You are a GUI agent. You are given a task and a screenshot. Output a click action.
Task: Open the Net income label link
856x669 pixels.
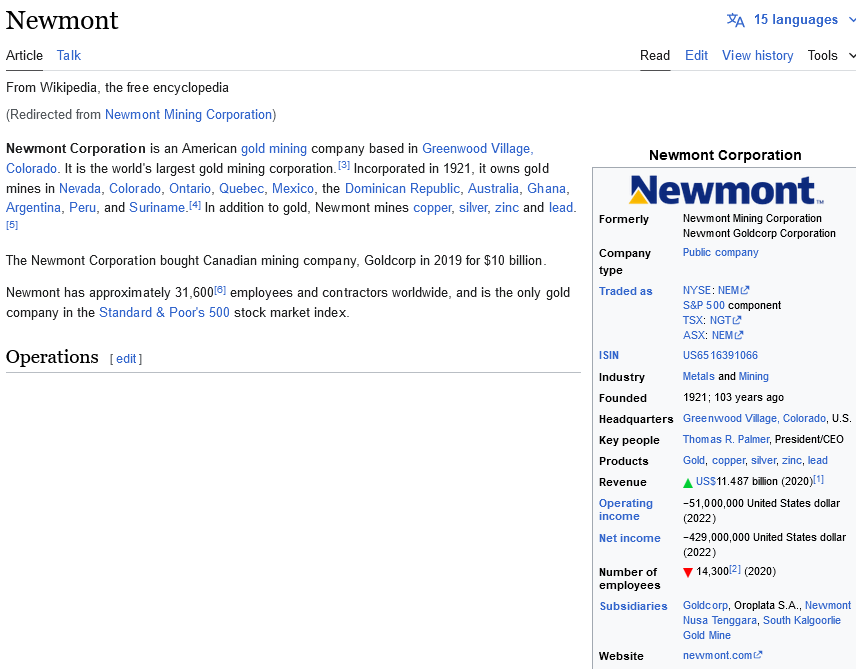629,538
